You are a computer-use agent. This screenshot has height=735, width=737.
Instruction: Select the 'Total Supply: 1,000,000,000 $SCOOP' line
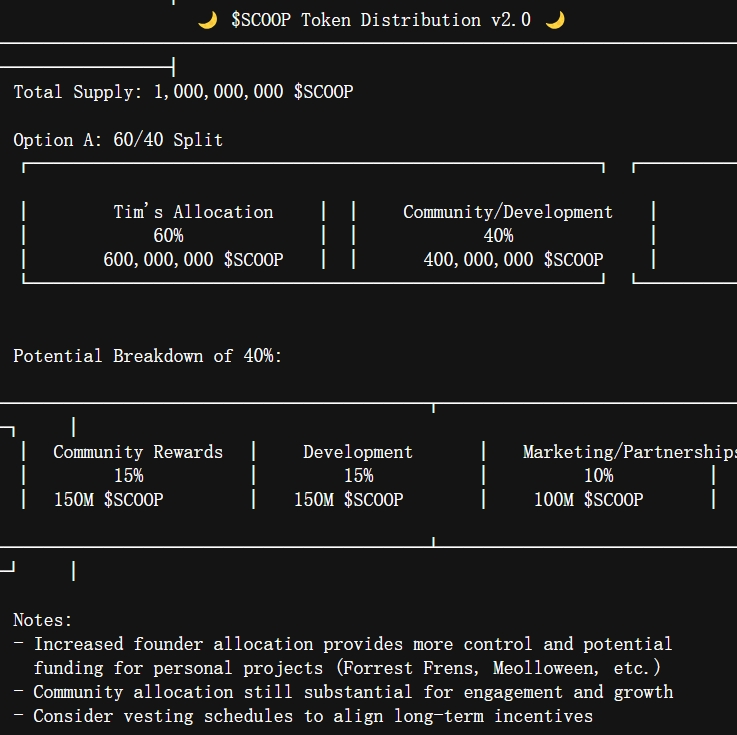click(x=183, y=92)
